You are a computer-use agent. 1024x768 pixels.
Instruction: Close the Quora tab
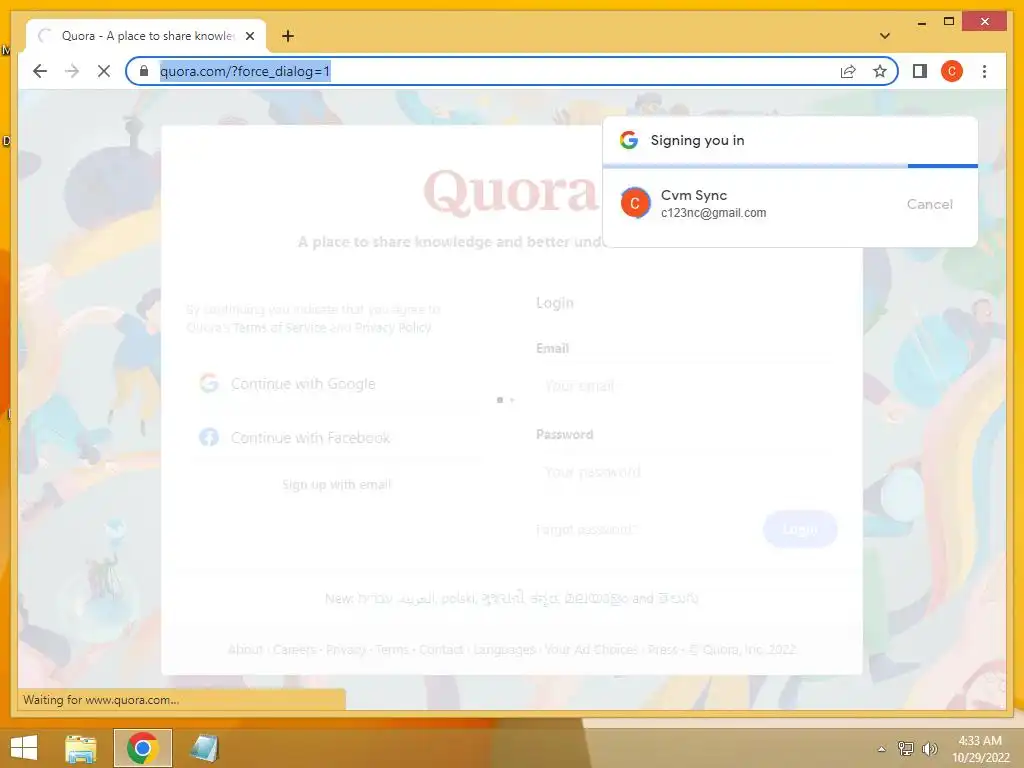[x=249, y=36]
